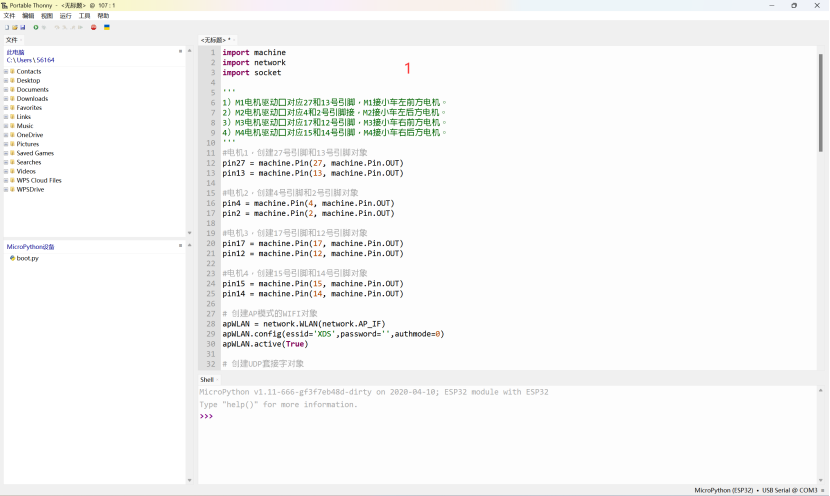Screen dimensions: 830x496
Task: Click the C:\Users\56164 path link
Action: [30, 60]
